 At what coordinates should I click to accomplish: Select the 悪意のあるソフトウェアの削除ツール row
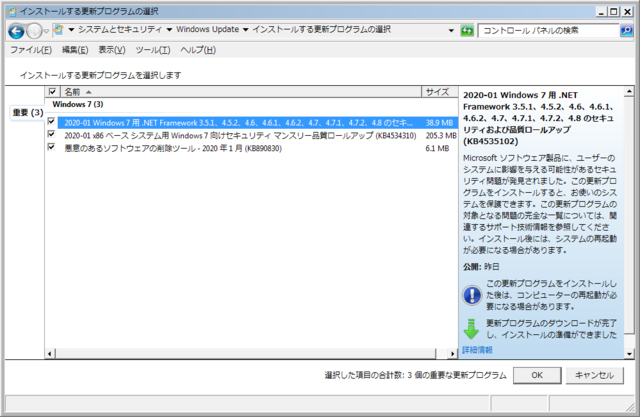coord(257,148)
